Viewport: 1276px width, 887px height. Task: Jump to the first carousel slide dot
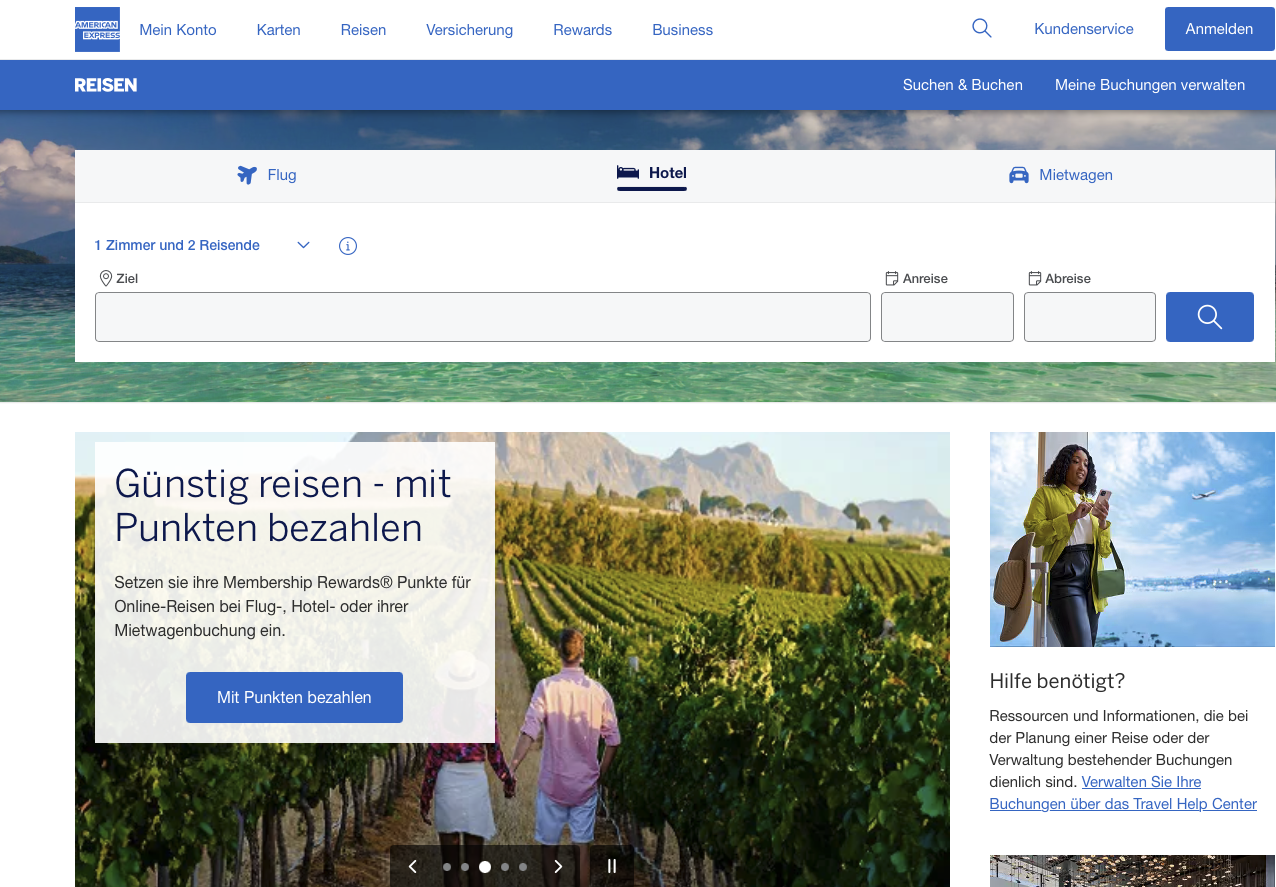click(447, 867)
